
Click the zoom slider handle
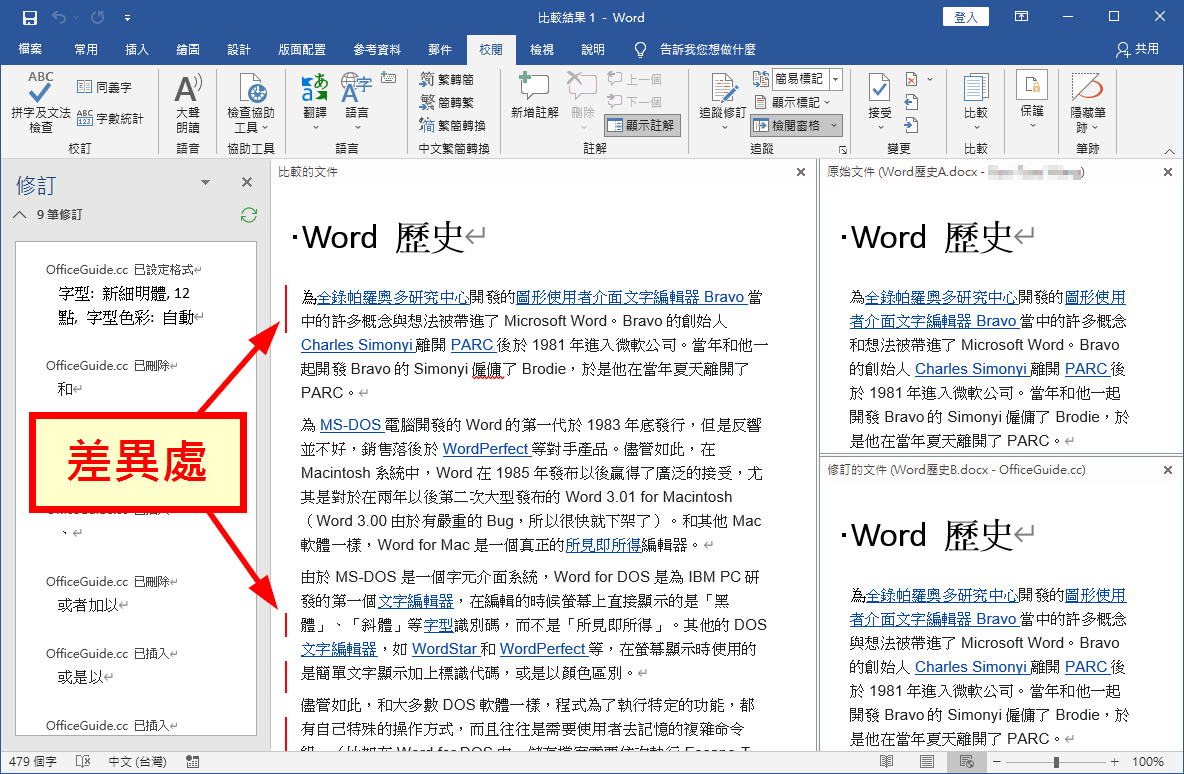coord(1056,762)
